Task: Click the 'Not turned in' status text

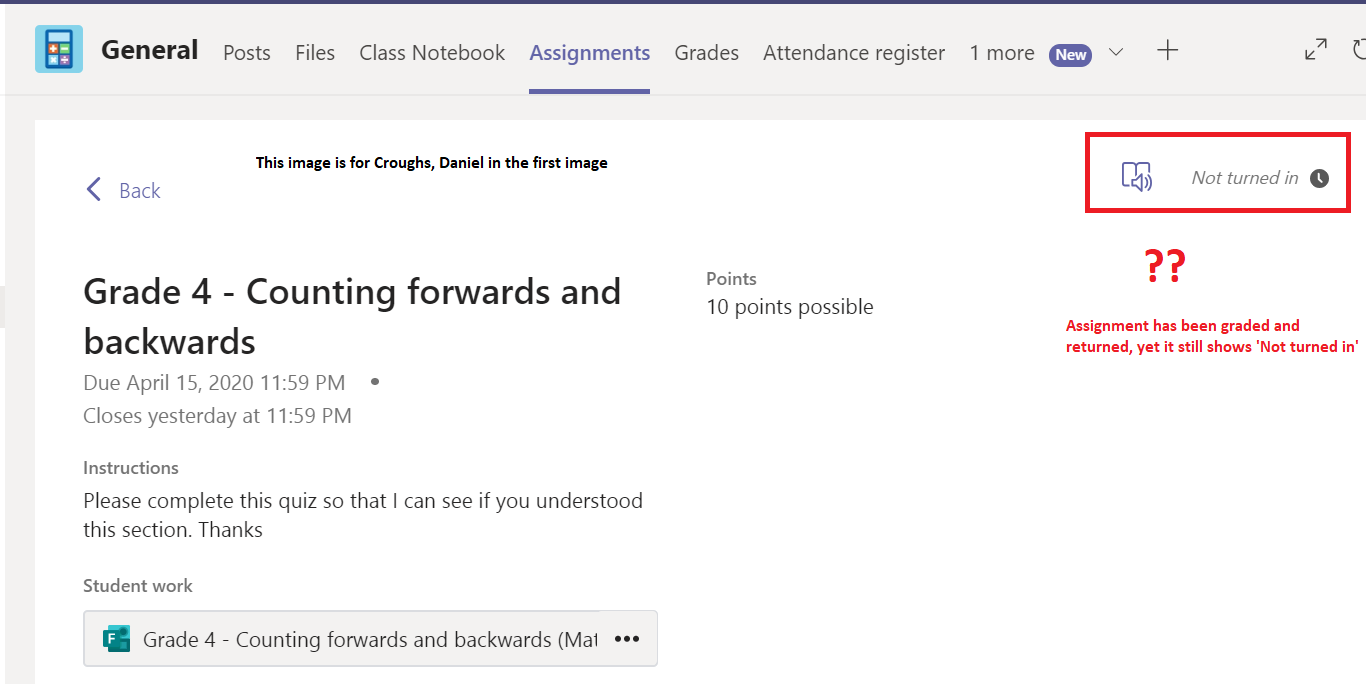Action: [x=1245, y=178]
